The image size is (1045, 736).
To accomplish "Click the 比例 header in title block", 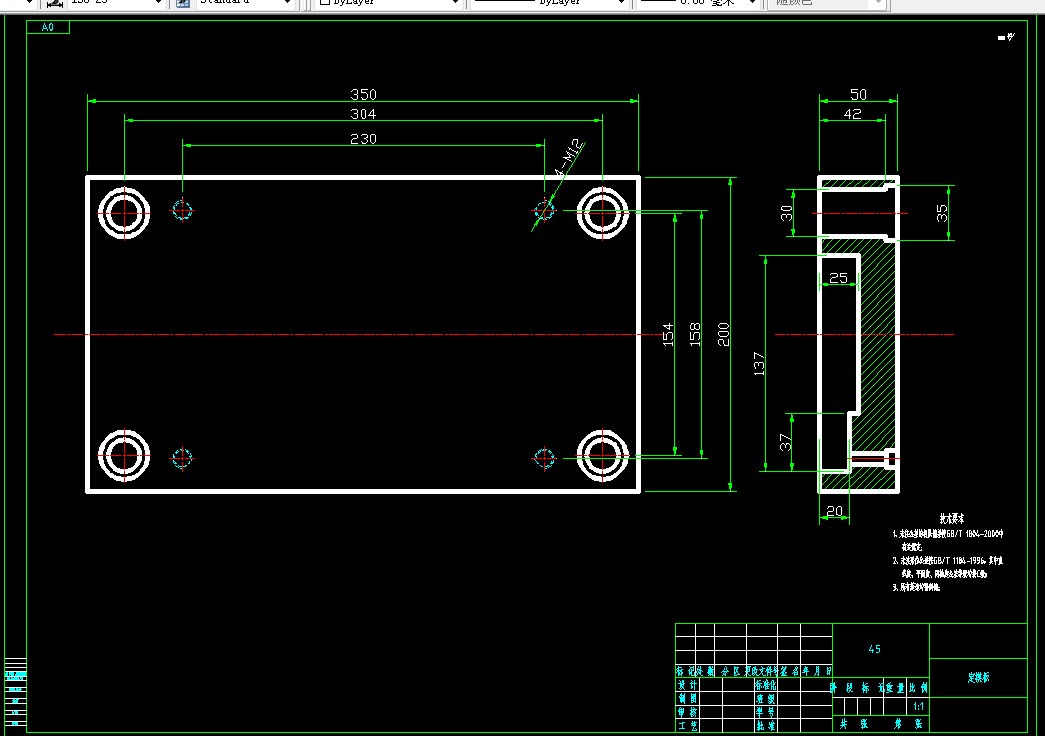I will [x=918, y=687].
